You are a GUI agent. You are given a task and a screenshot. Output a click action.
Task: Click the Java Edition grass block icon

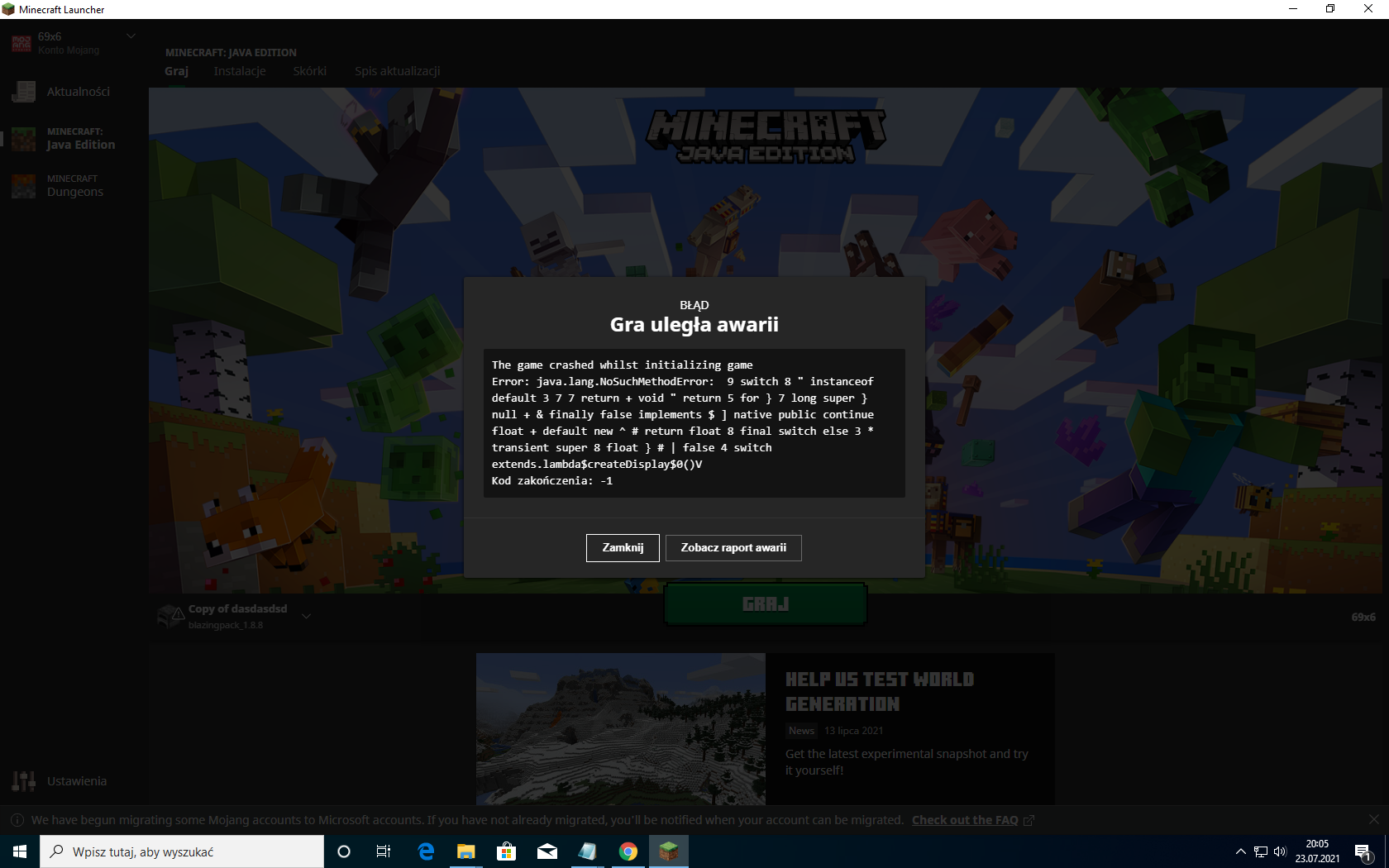coord(24,139)
